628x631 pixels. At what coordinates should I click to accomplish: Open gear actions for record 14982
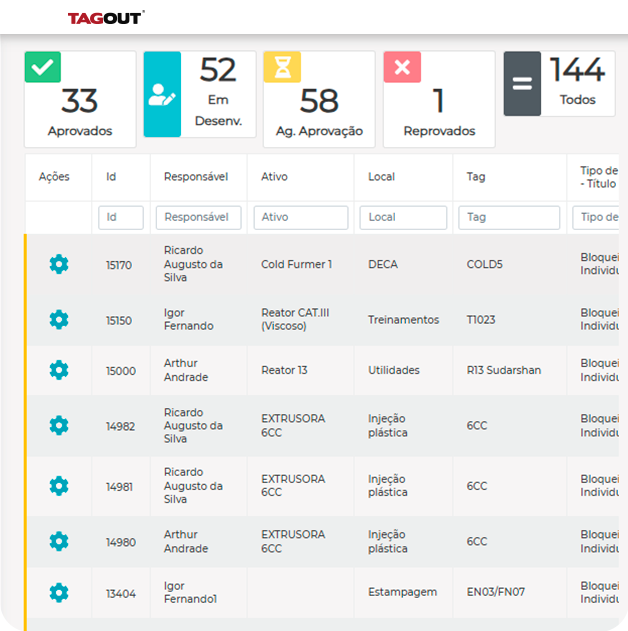[59, 426]
